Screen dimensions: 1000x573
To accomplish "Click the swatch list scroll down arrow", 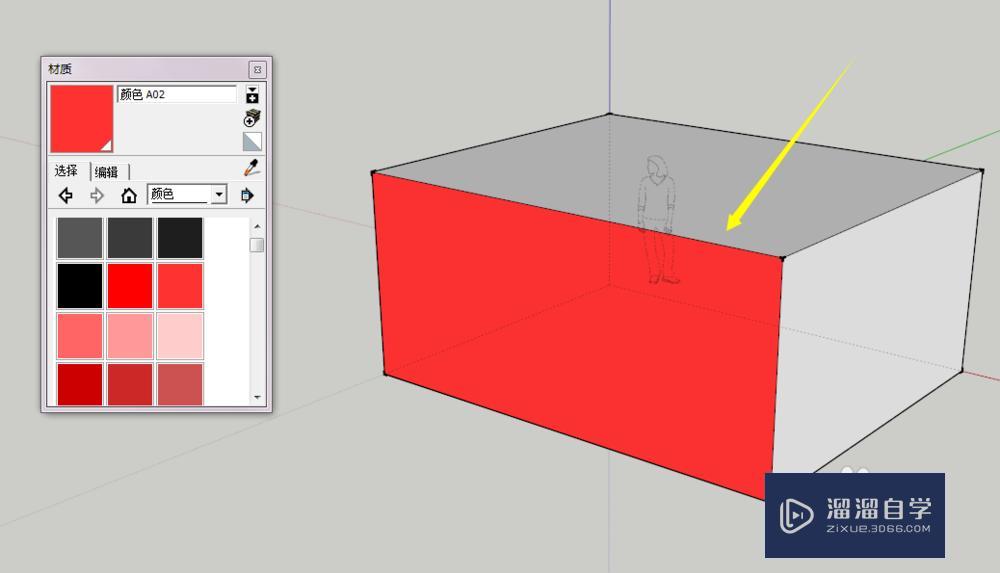I will tap(257, 397).
